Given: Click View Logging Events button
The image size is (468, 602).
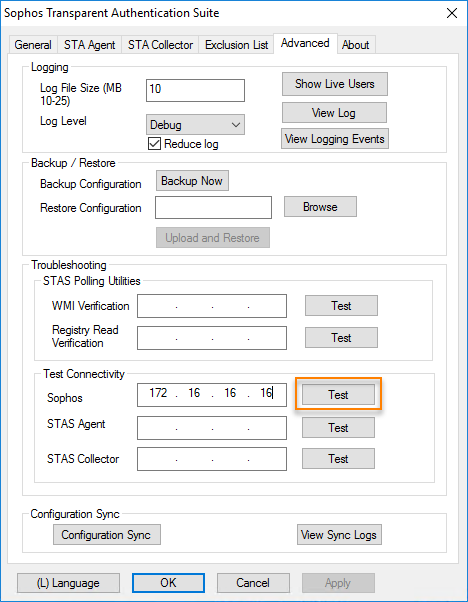Looking at the screenshot, I should coord(335,139).
